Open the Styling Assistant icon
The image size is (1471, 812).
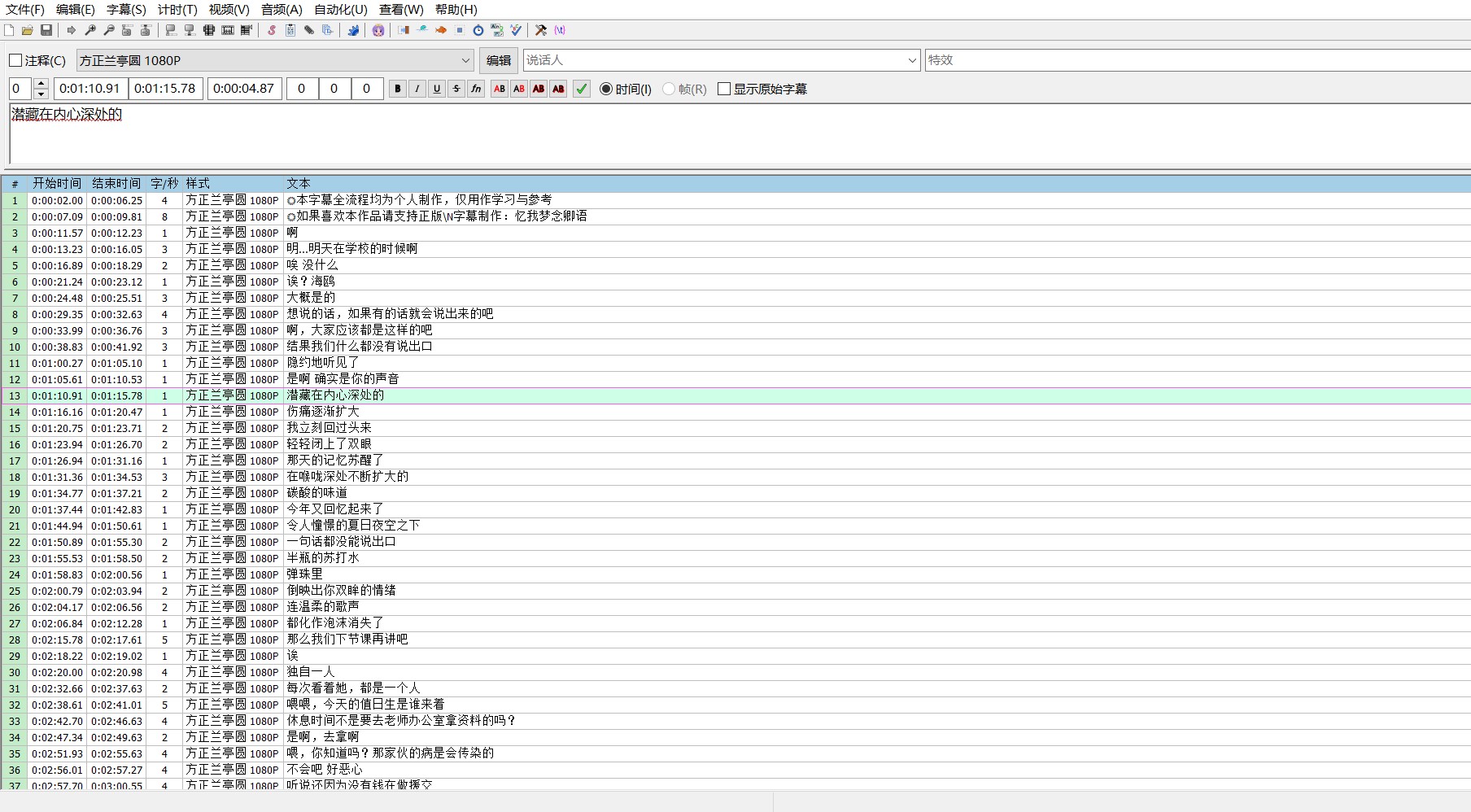click(422, 30)
